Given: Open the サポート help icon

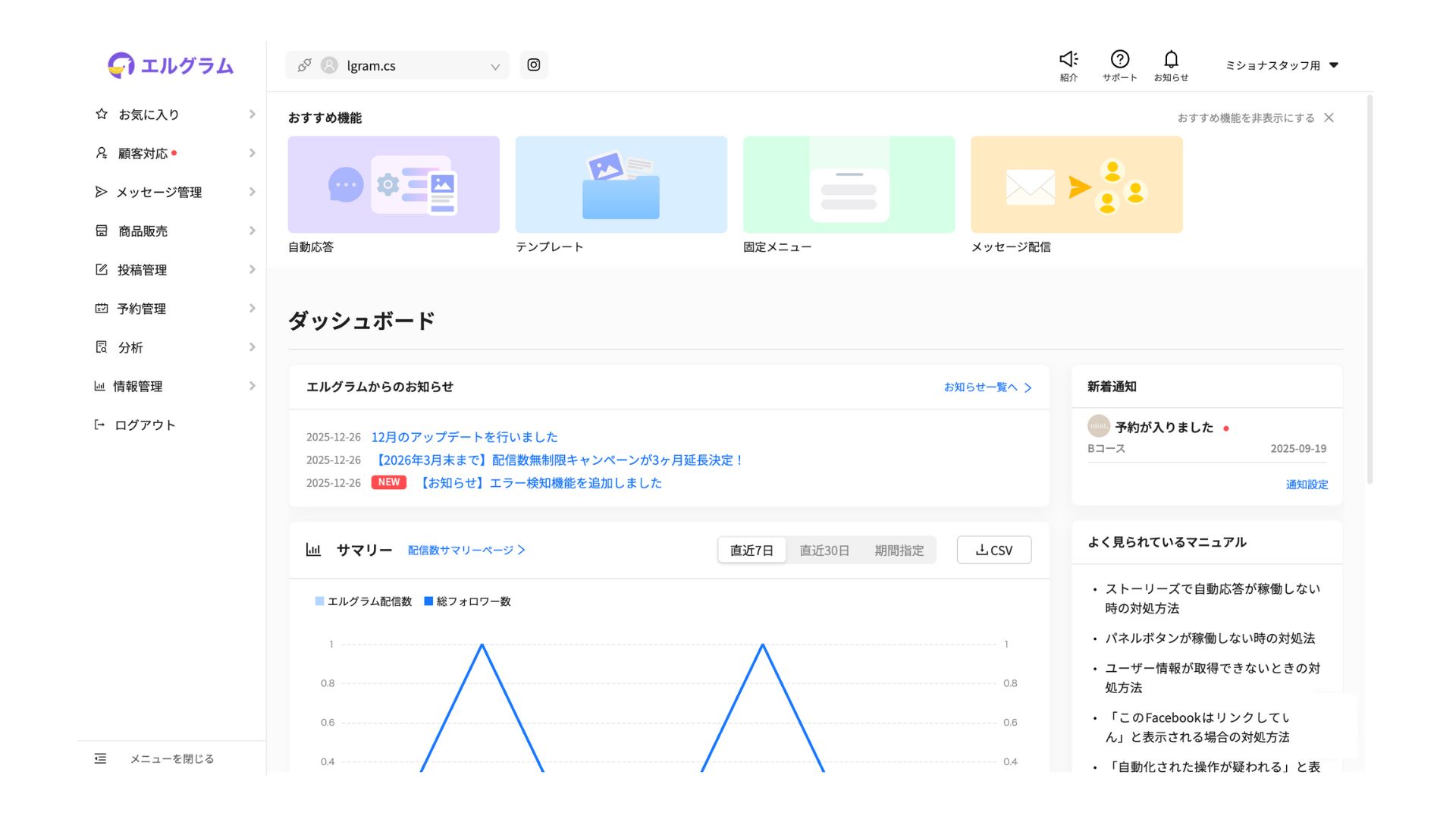Looking at the screenshot, I should pos(1119,59).
